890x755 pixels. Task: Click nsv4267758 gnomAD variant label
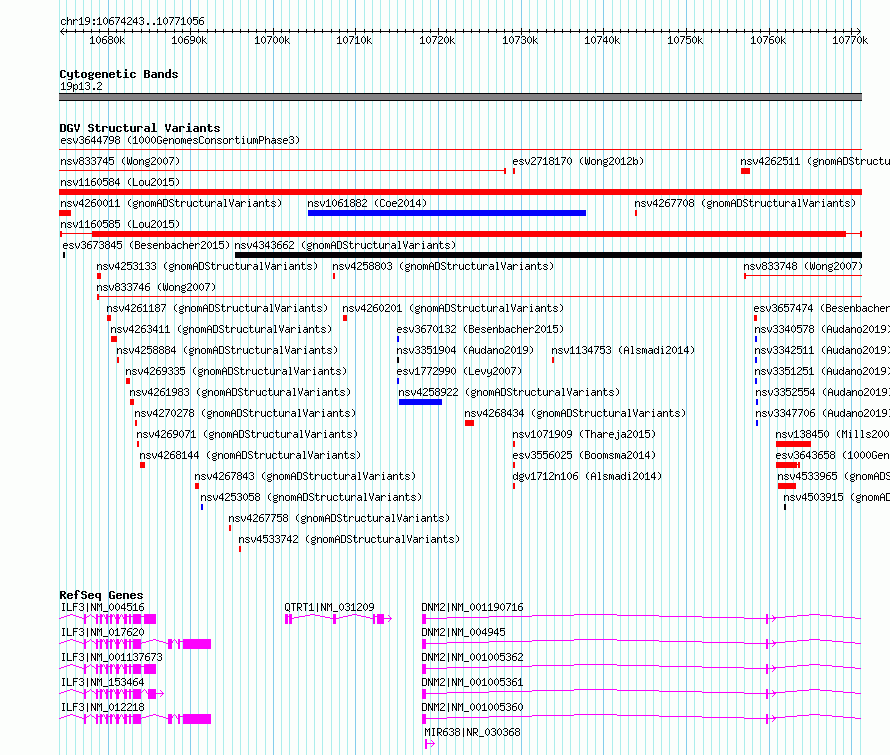pos(339,518)
